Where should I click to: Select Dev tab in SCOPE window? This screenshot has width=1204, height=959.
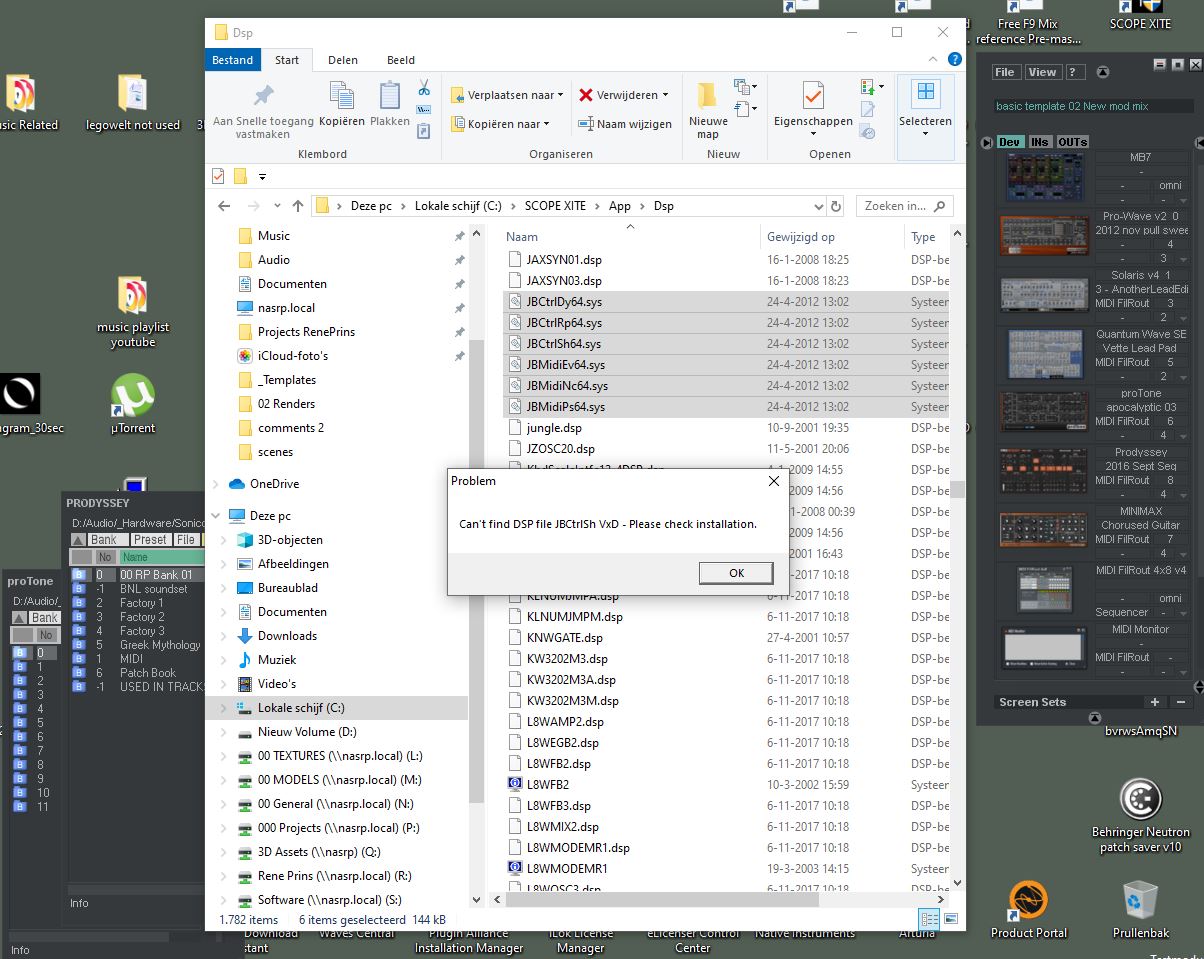coord(1010,142)
